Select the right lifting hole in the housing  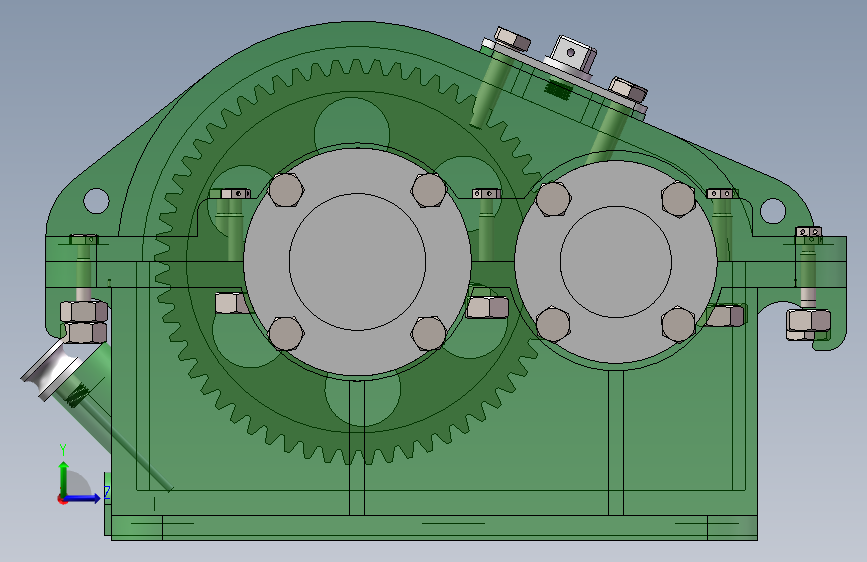772,211
